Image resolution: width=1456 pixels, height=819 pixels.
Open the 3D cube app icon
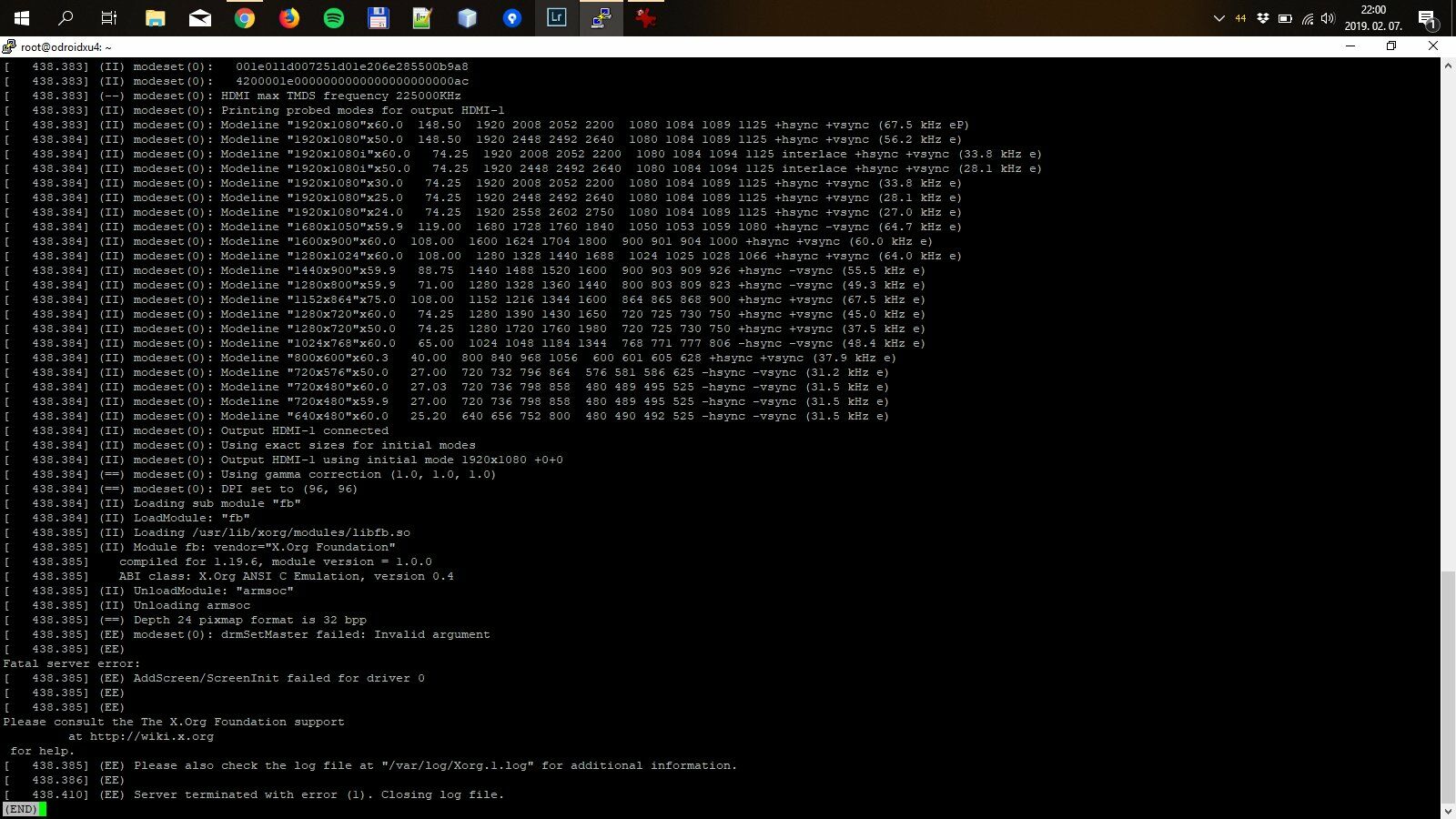tap(468, 18)
